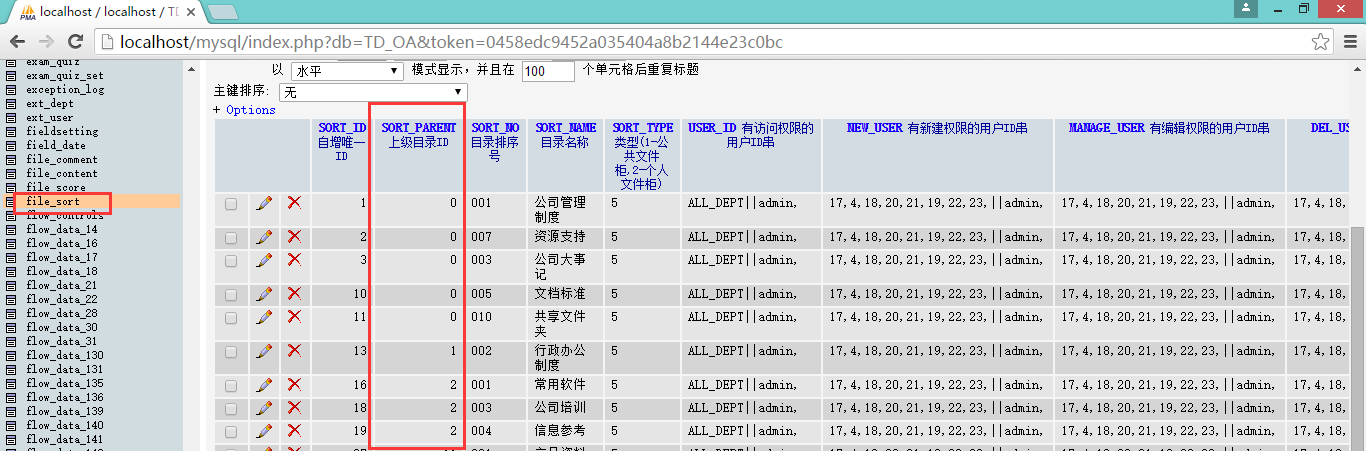
Task: Tick the checkbox for the 公司管理制度 row
Action: (231, 204)
